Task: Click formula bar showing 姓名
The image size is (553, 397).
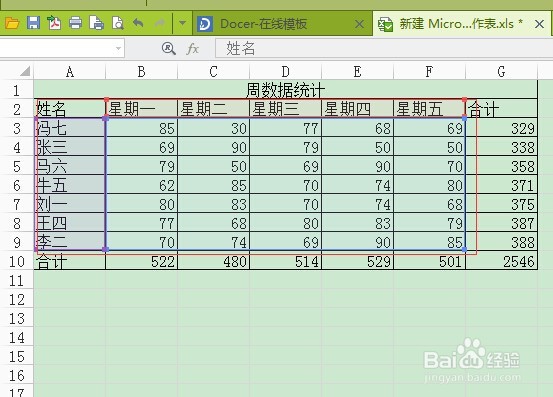Action: [x=384, y=48]
